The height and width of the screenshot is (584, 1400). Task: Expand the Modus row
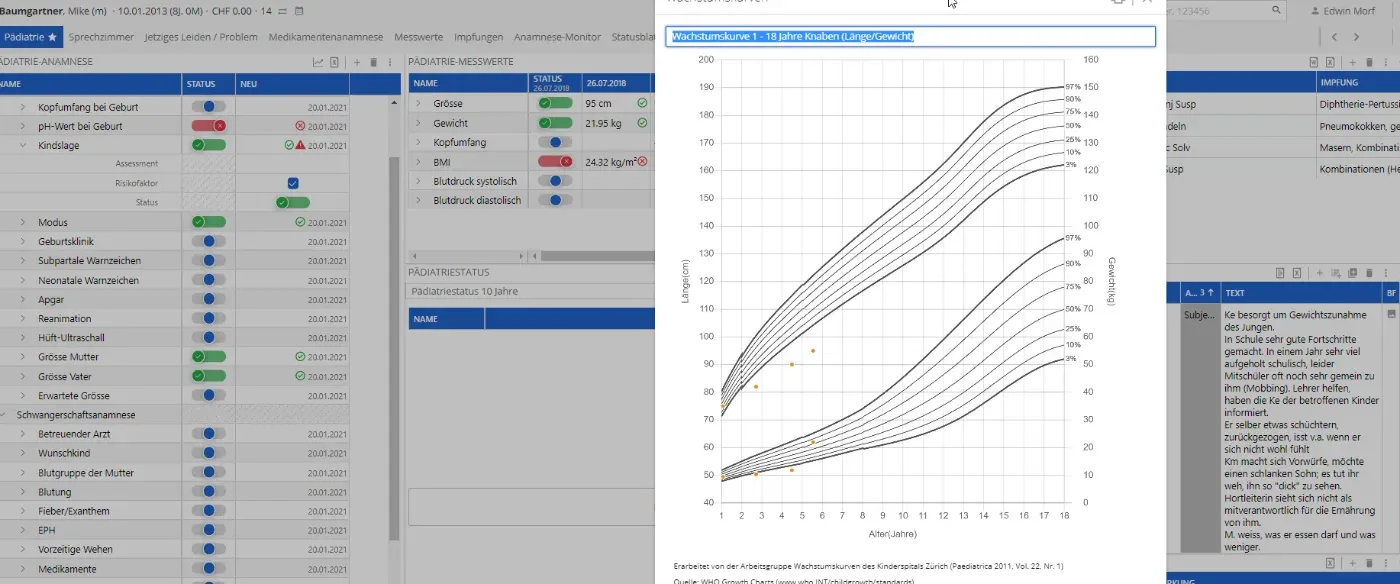[23, 222]
